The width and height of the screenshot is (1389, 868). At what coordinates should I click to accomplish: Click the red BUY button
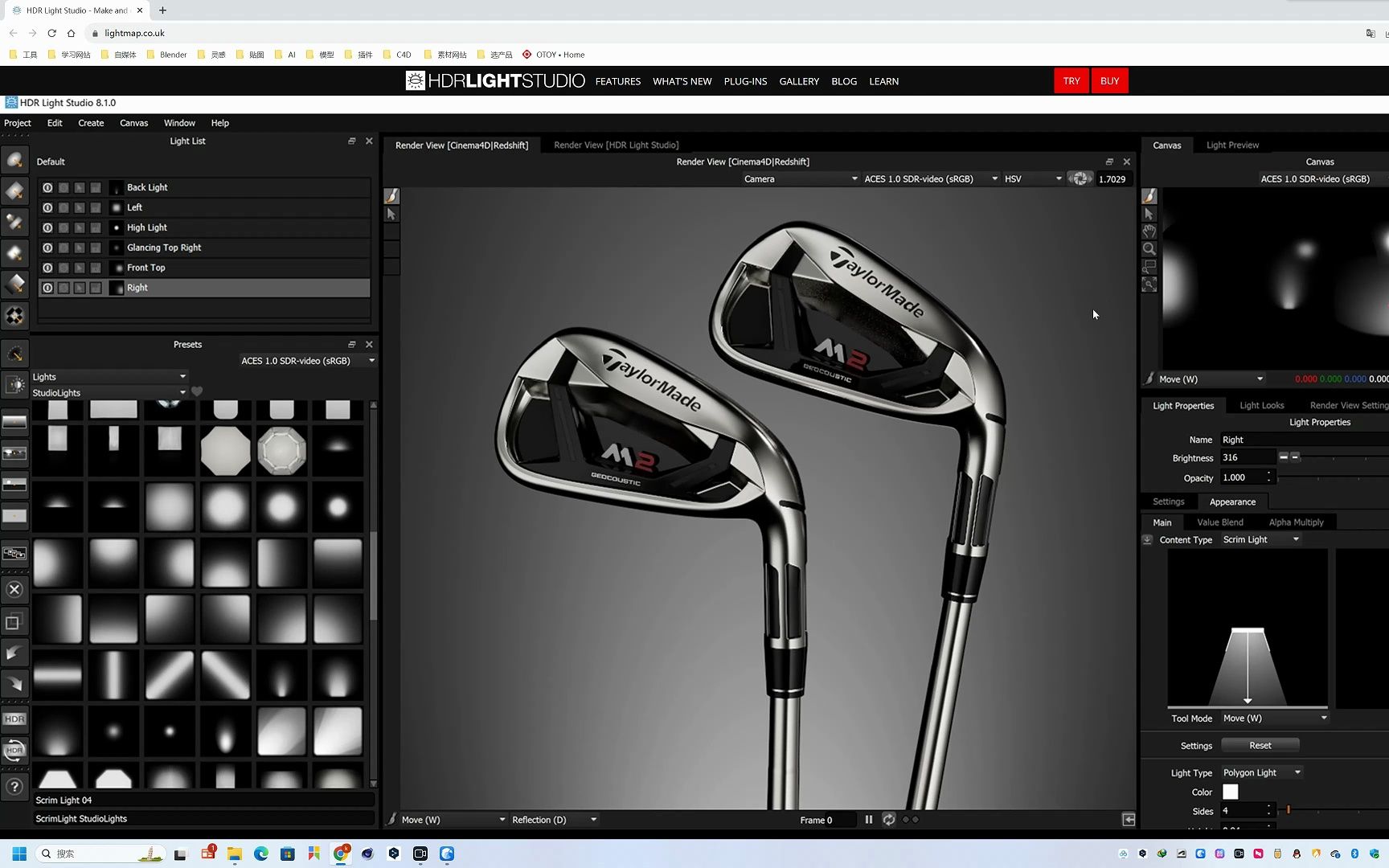tap(1109, 80)
